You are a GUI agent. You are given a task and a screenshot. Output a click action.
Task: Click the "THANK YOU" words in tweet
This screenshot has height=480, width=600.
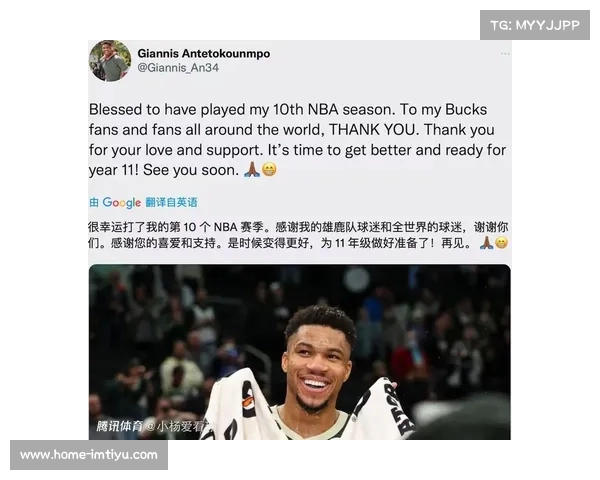(372, 130)
